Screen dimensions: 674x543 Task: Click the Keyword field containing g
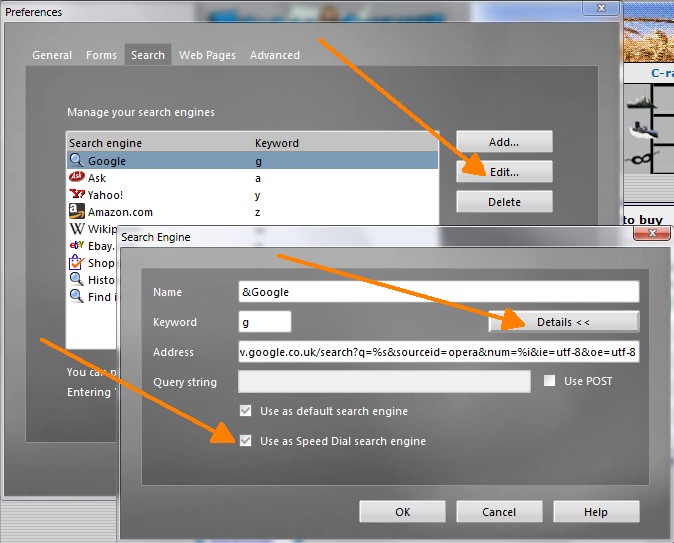point(265,322)
